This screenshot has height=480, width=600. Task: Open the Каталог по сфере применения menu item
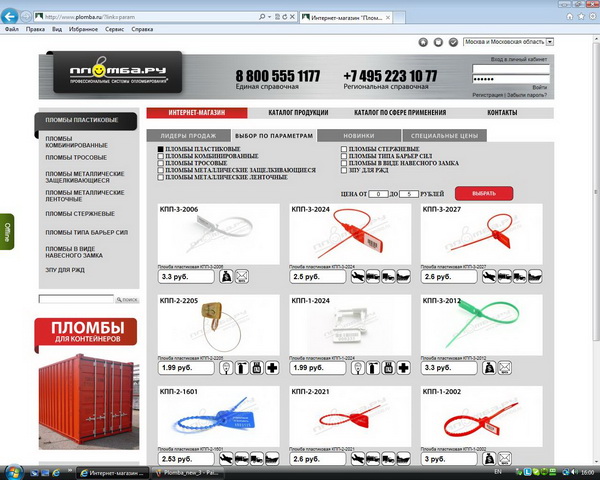pyautogui.click(x=400, y=113)
